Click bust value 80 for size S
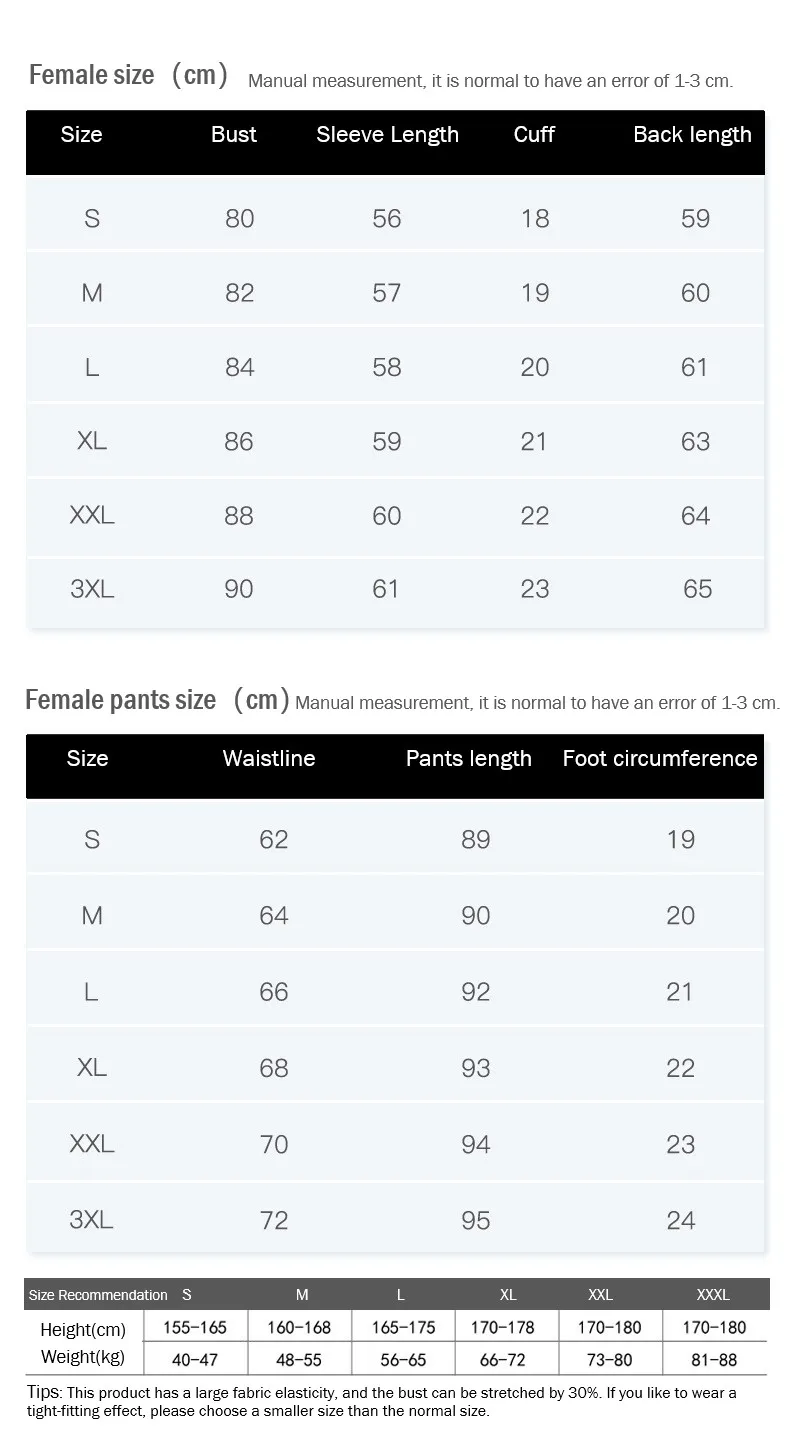790x1442 pixels. tap(240, 219)
